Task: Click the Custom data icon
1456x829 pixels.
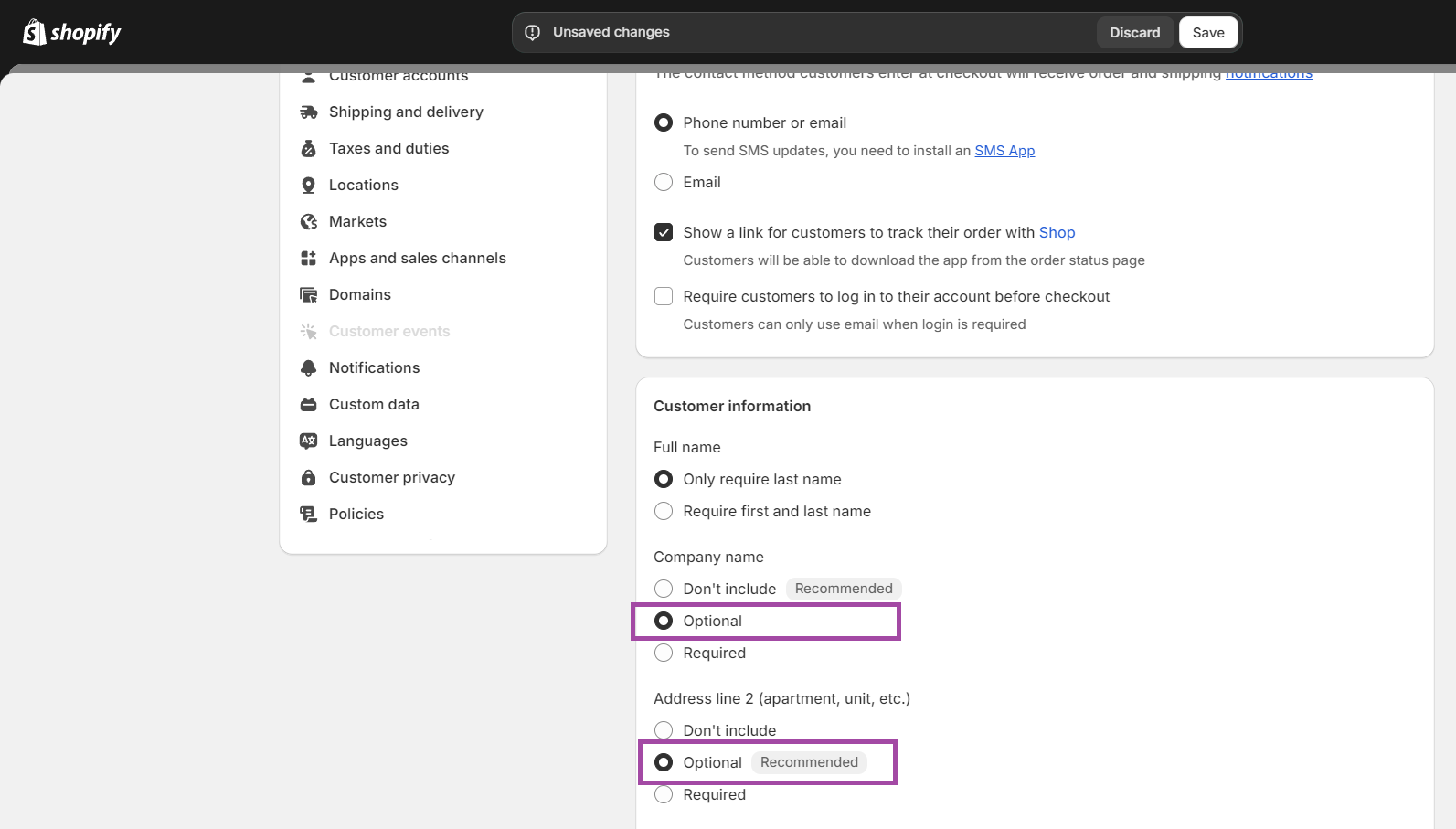Action: tap(309, 405)
